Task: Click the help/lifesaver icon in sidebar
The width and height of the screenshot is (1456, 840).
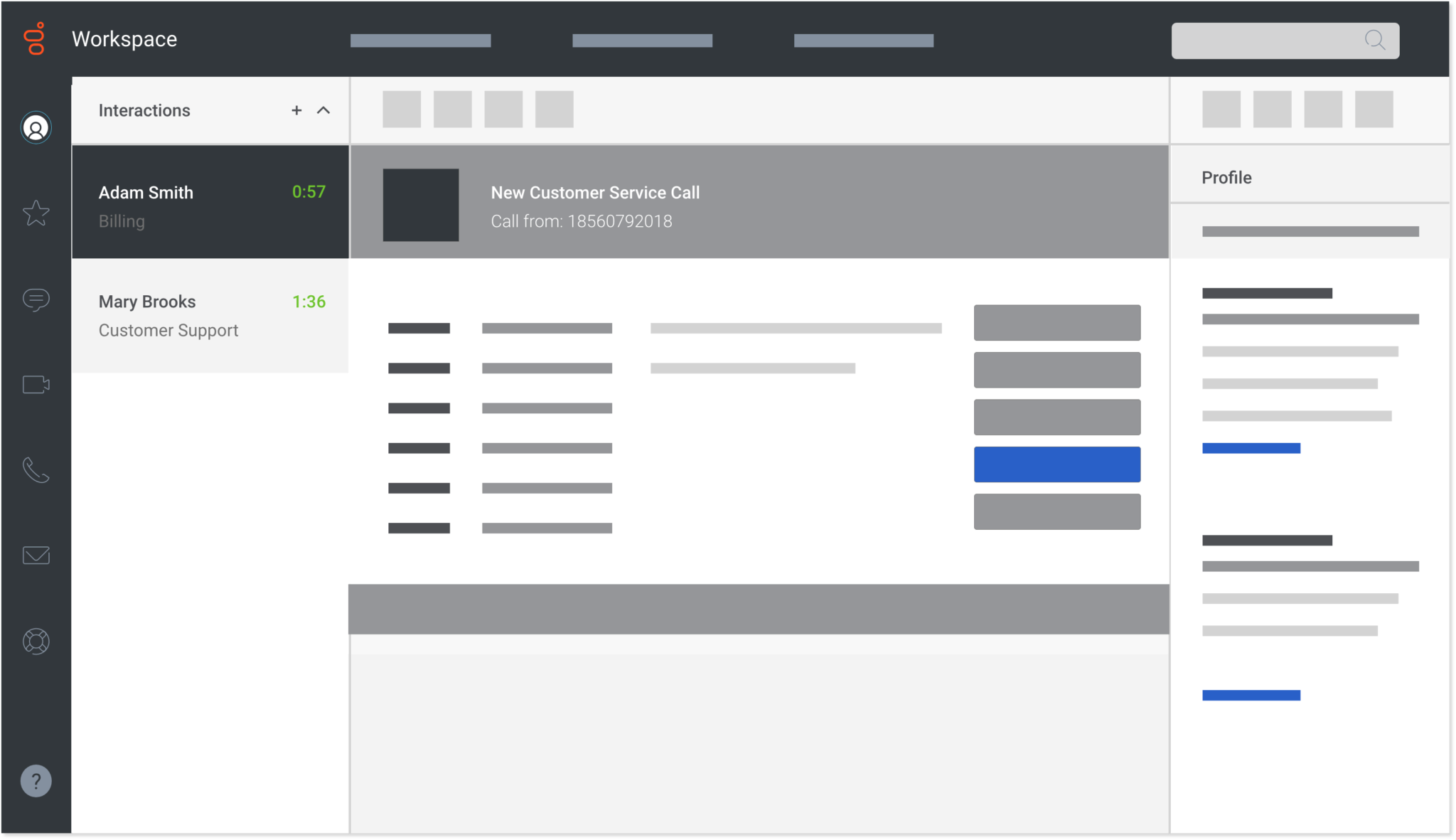Action: click(x=35, y=640)
